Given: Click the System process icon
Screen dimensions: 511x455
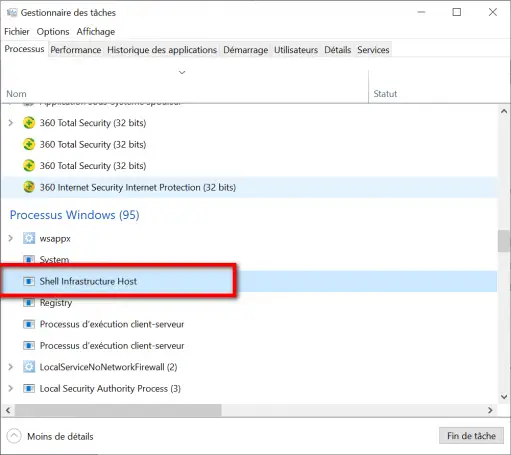Looking at the screenshot, I should (29, 259).
